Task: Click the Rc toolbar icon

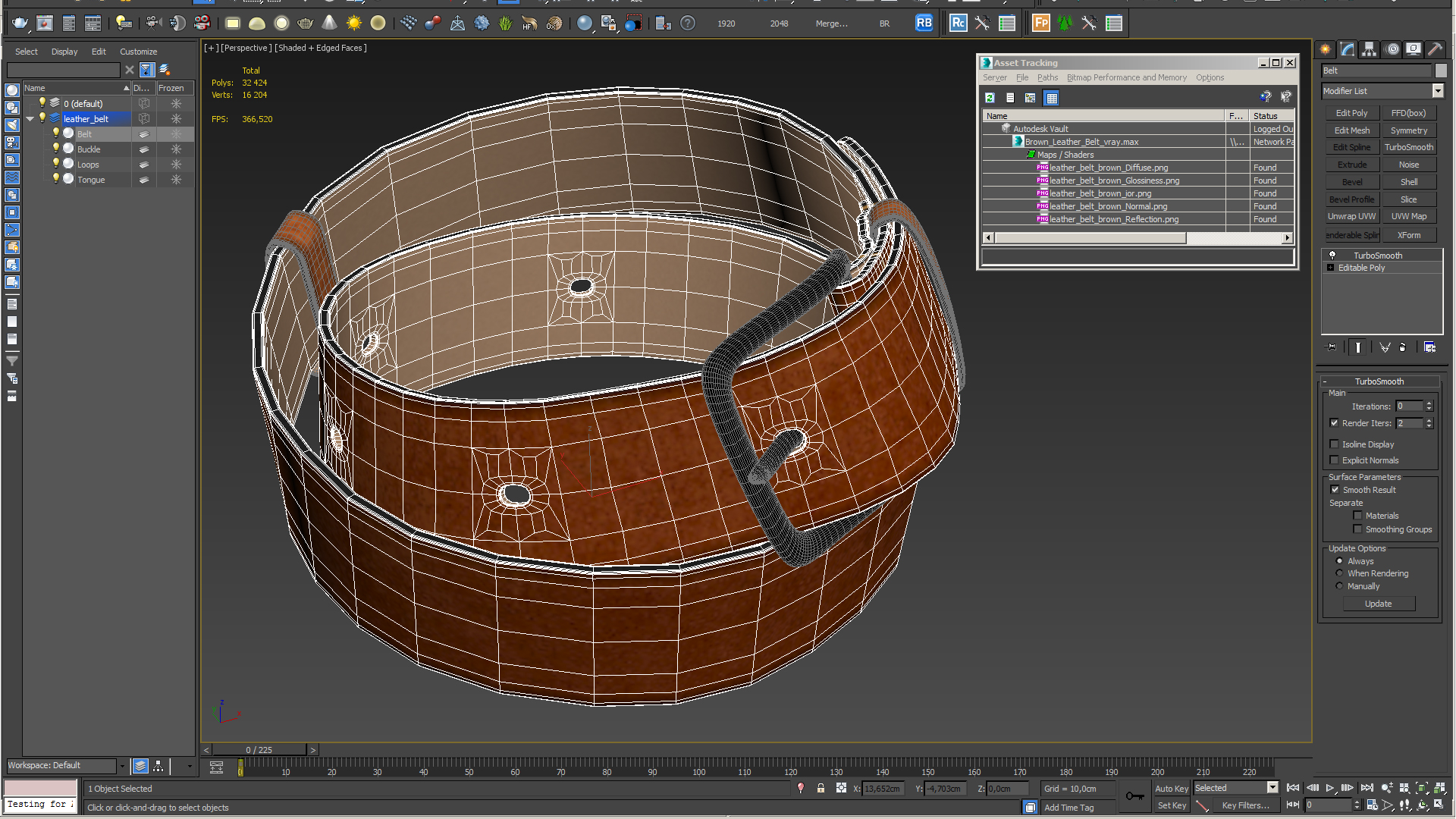Action: (x=959, y=24)
